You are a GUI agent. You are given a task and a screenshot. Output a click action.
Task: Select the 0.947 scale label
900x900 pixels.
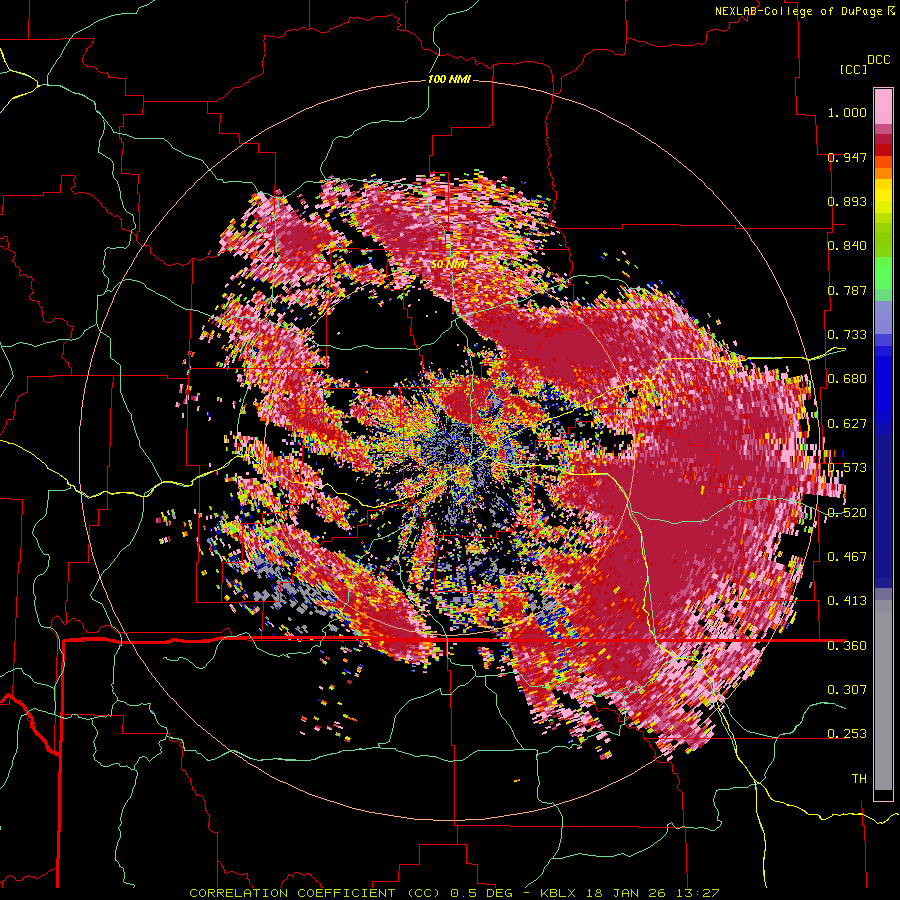(847, 157)
